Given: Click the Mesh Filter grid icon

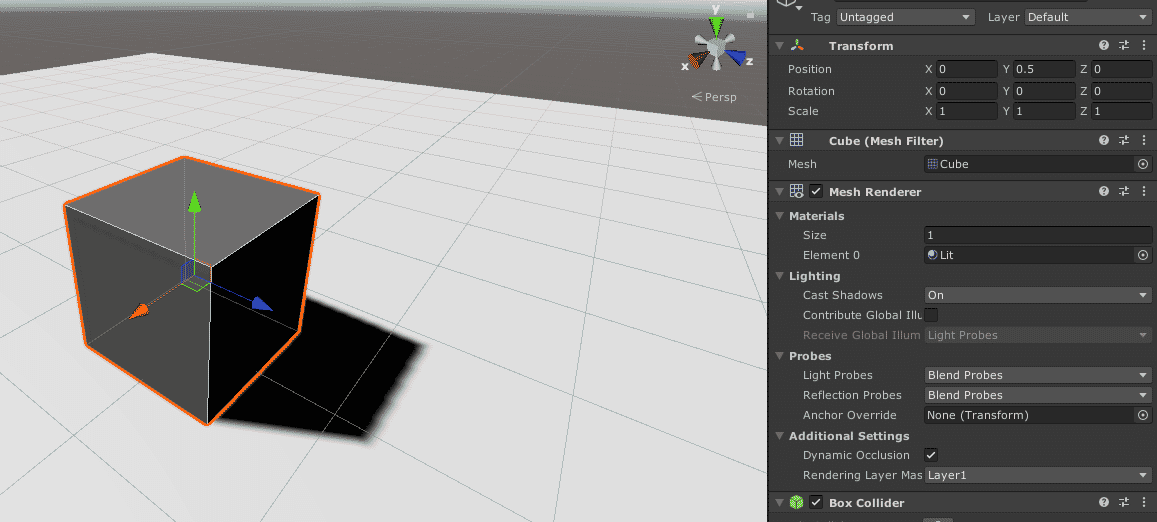Looking at the screenshot, I should (797, 140).
